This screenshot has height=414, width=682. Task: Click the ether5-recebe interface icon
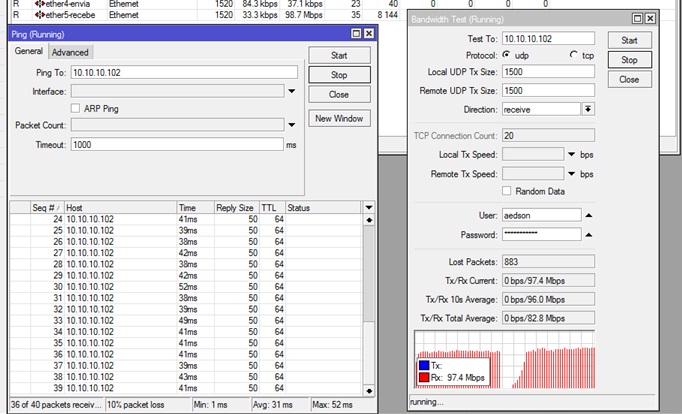(x=40, y=15)
